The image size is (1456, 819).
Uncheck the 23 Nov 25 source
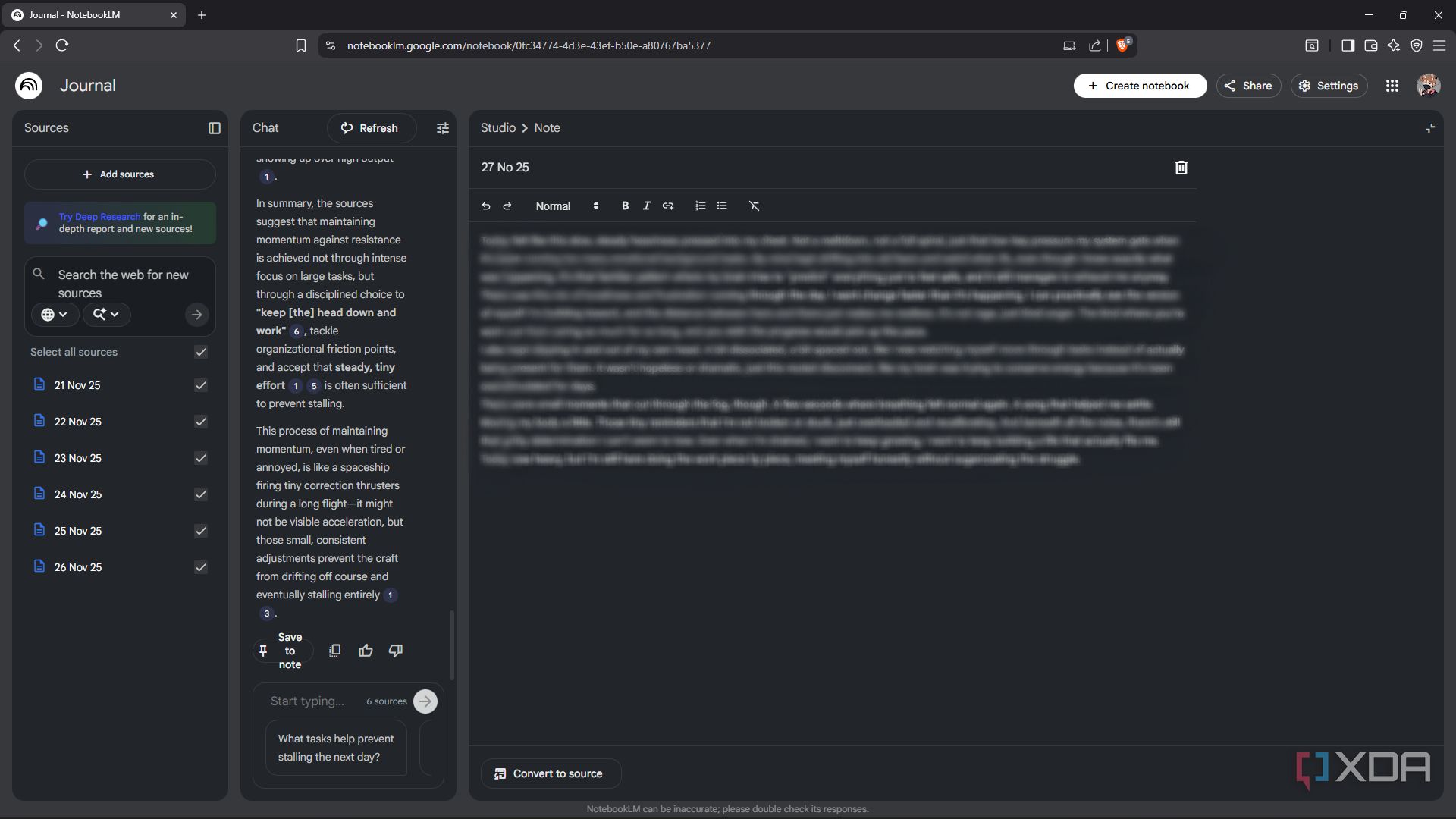[x=201, y=458]
